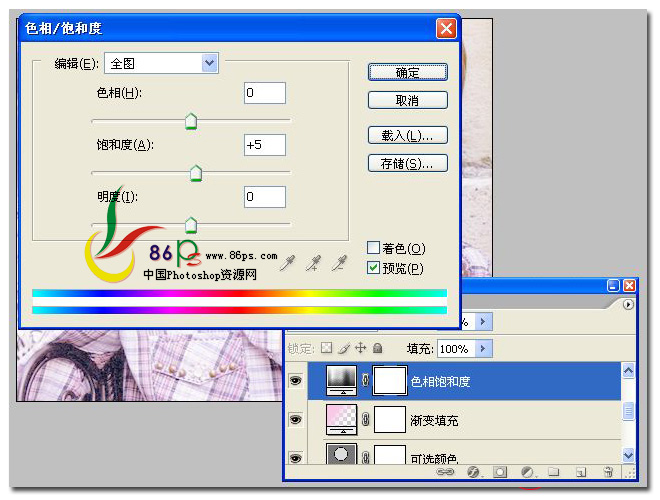
Task: Click new group folder icon
Action: click(x=554, y=472)
